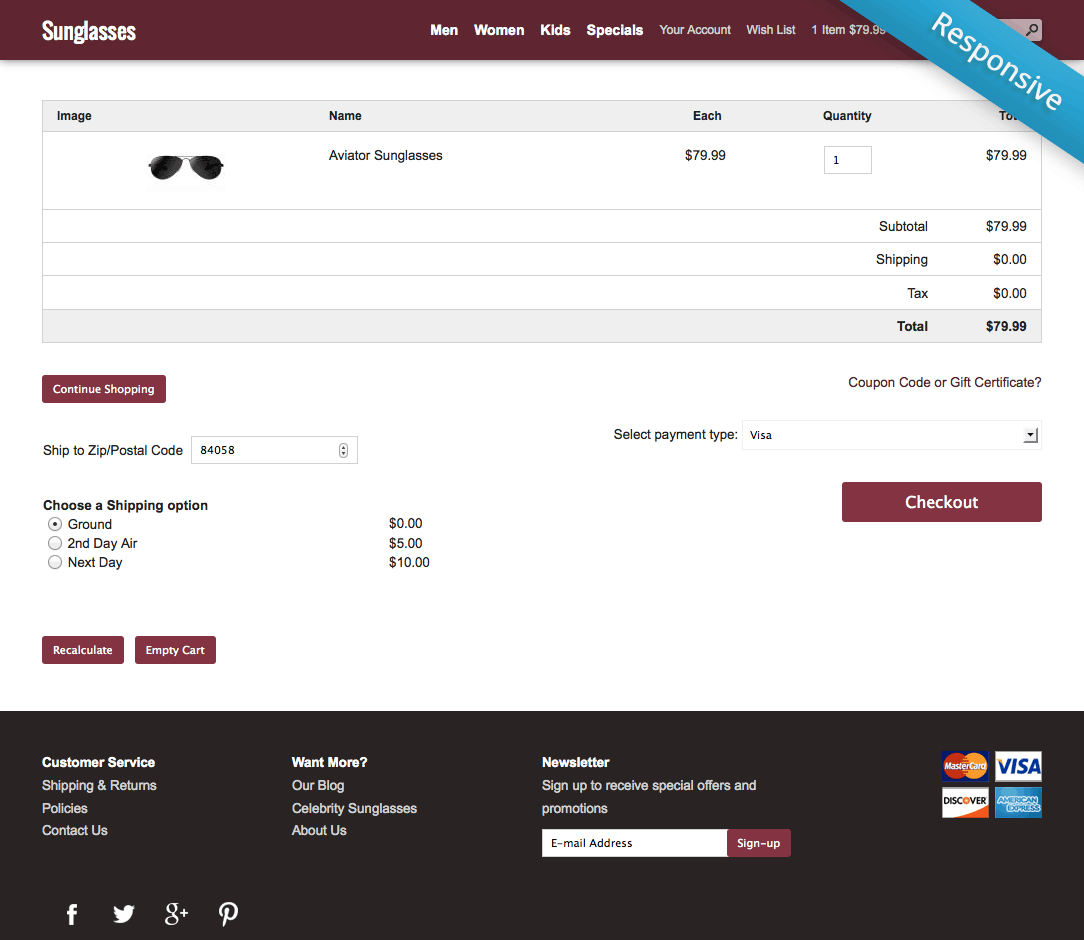The height and width of the screenshot is (940, 1084).
Task: Open the payment type dropdown
Action: pos(891,435)
